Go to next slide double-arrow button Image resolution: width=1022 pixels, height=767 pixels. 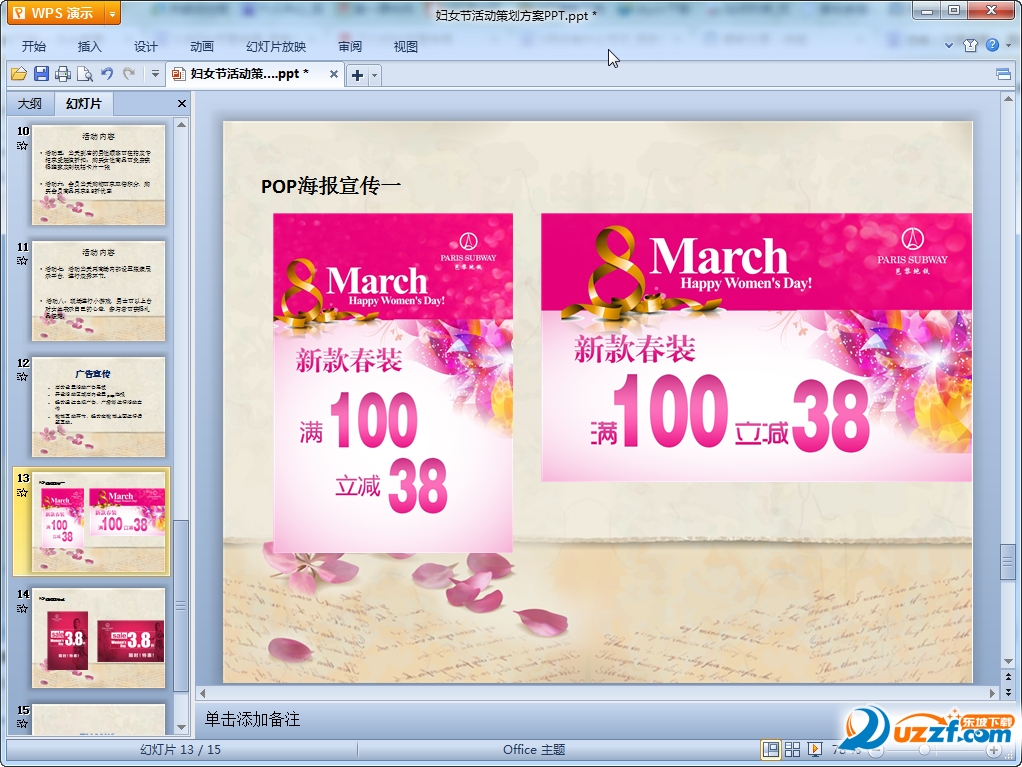coord(1008,691)
